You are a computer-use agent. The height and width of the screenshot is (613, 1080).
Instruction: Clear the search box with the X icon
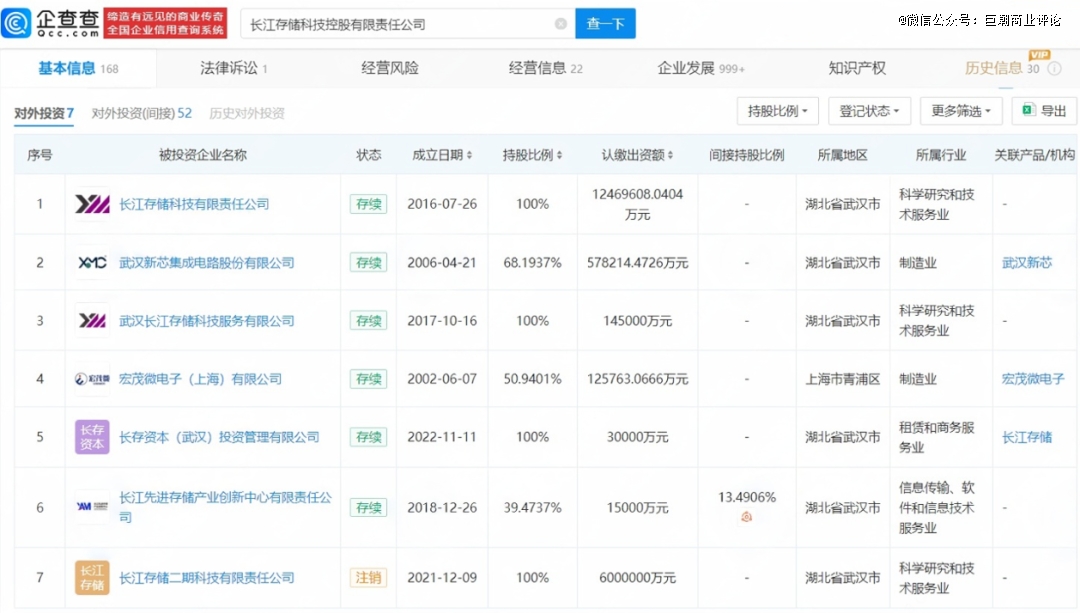(x=561, y=24)
